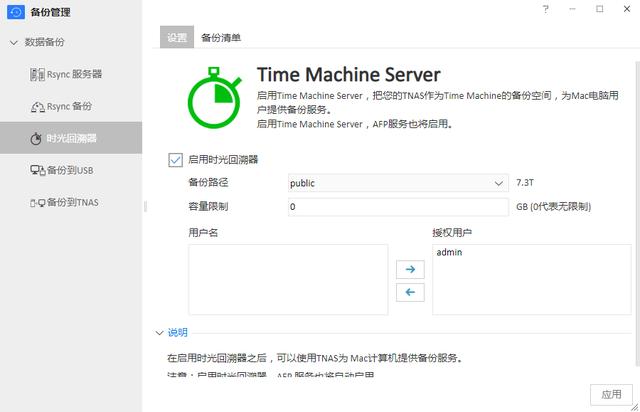640x412 pixels.
Task: Click the sidebar collapse handle
Action: (x=146, y=206)
